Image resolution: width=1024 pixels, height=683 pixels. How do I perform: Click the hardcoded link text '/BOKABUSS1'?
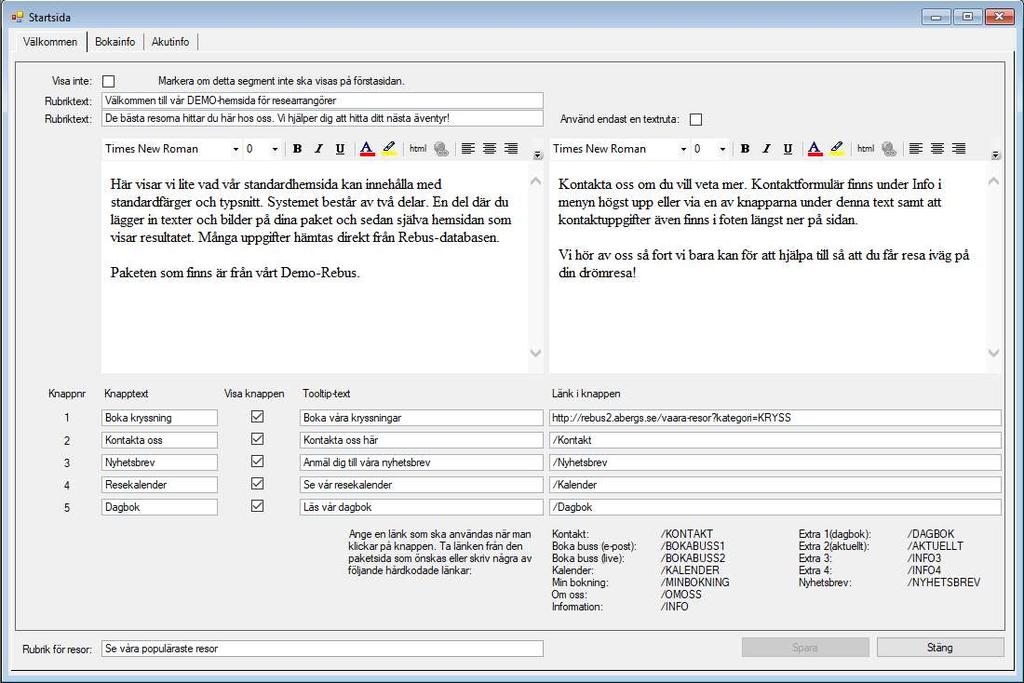tap(693, 546)
